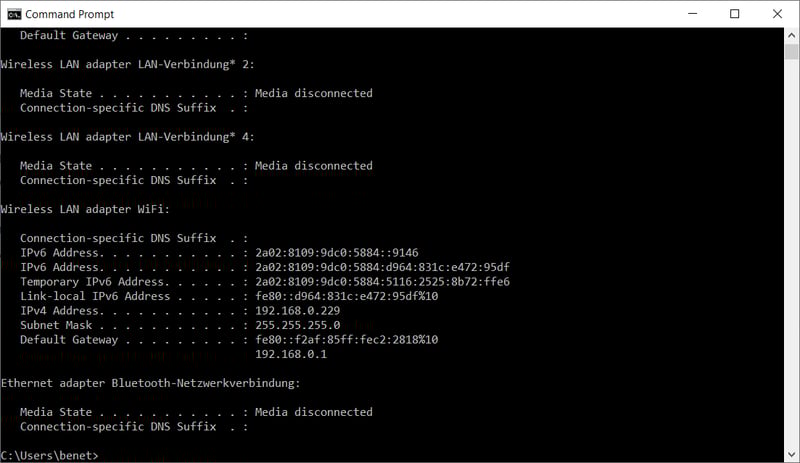The width and height of the screenshot is (800, 463).
Task: Minimize the Command Prompt window
Action: click(x=692, y=14)
